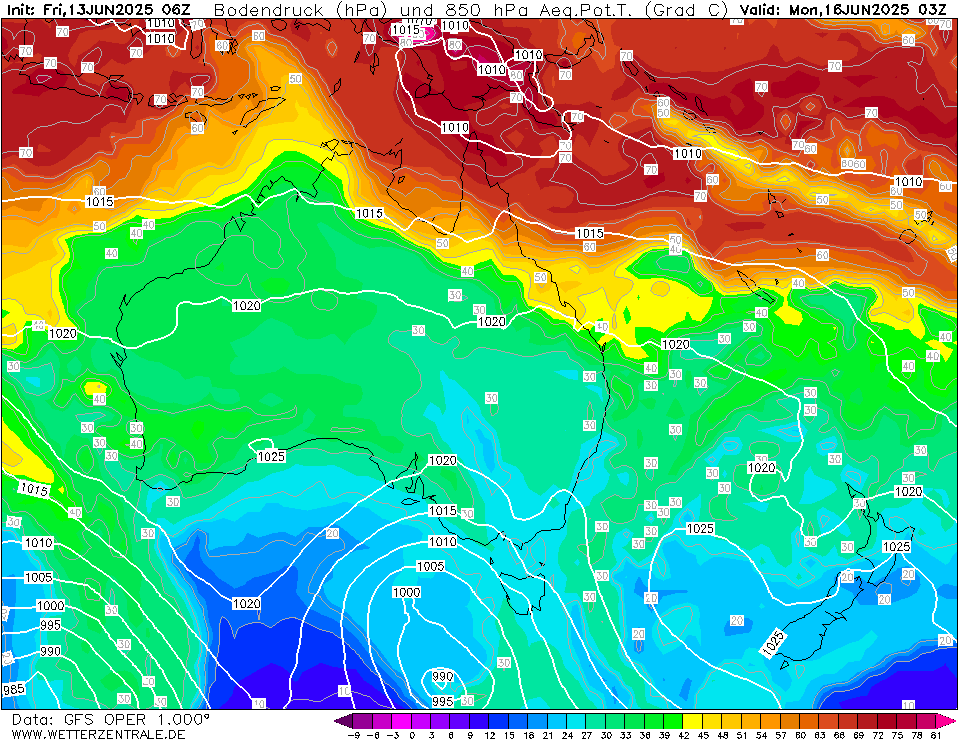Click the legend scale value 81

(x=935, y=735)
